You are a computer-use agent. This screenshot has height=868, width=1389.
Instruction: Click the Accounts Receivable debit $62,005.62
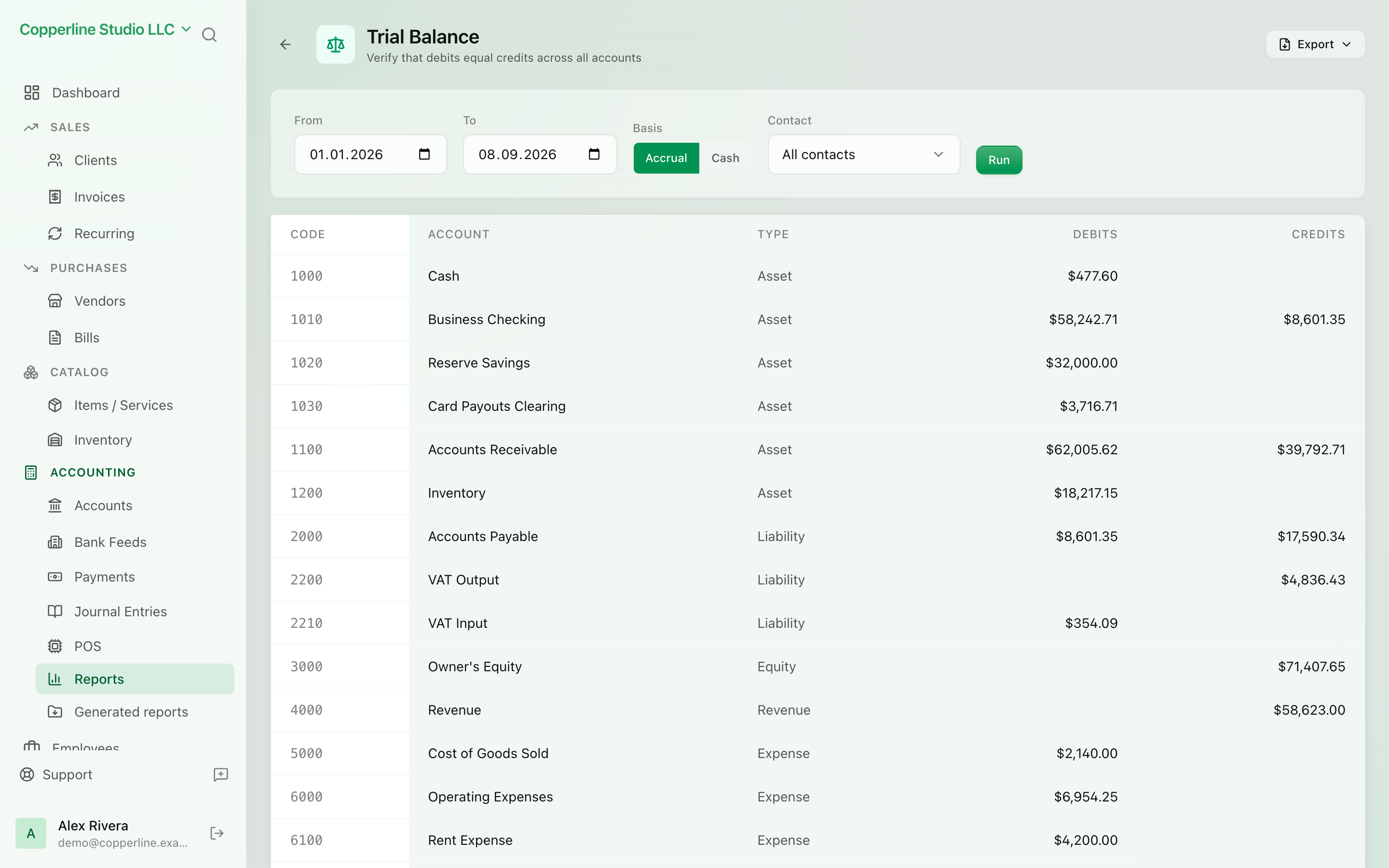tap(1081, 449)
